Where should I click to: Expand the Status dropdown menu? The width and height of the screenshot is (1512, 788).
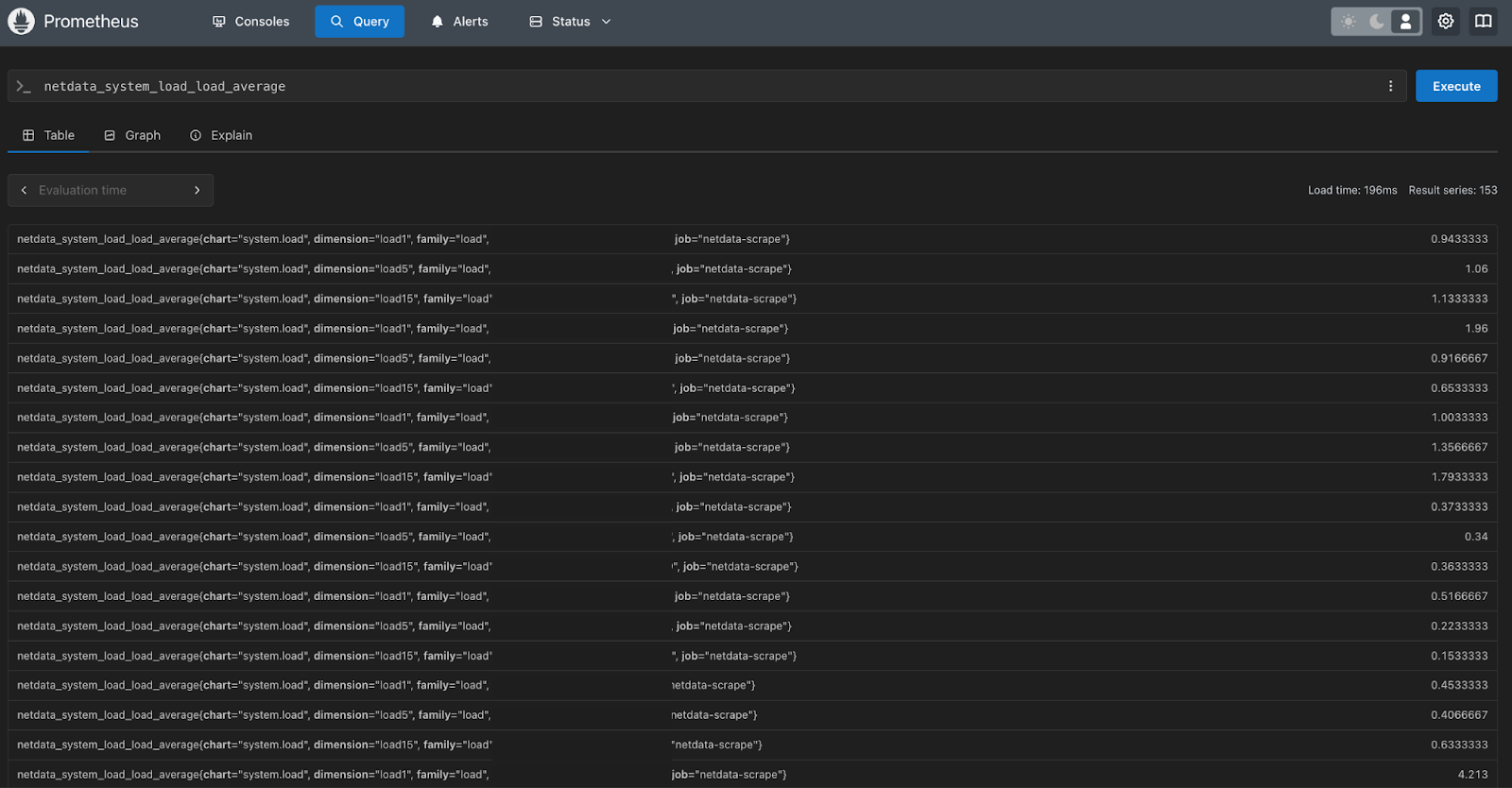pyautogui.click(x=570, y=22)
